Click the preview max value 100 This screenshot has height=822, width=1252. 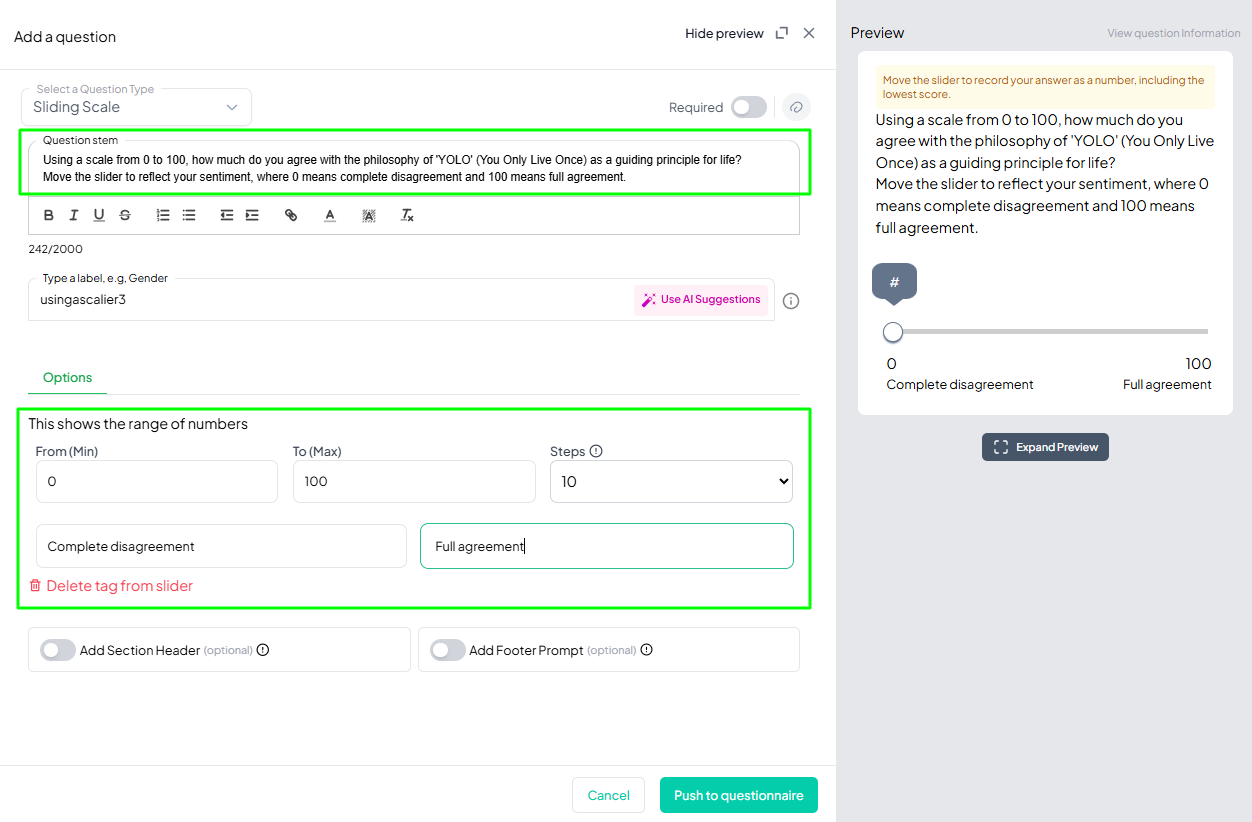1198,364
